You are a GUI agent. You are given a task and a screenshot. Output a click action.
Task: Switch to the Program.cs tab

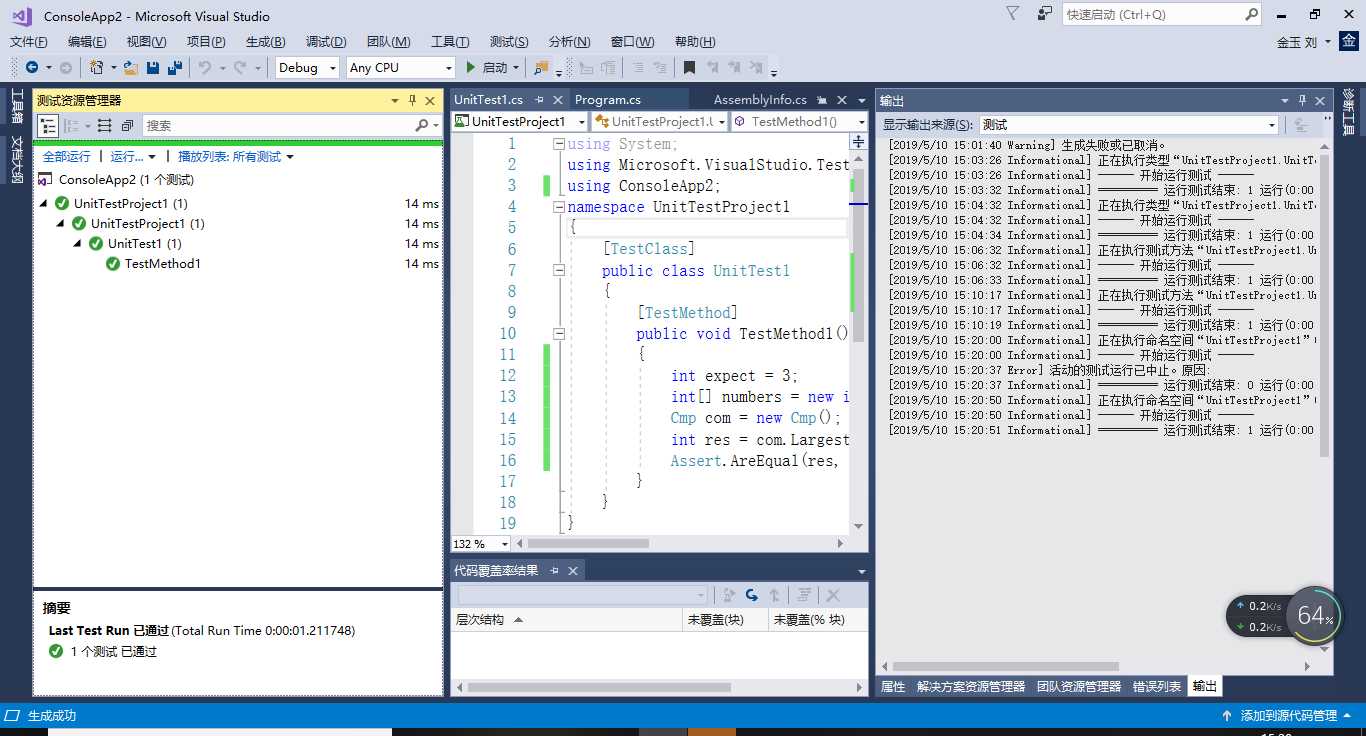coord(608,100)
